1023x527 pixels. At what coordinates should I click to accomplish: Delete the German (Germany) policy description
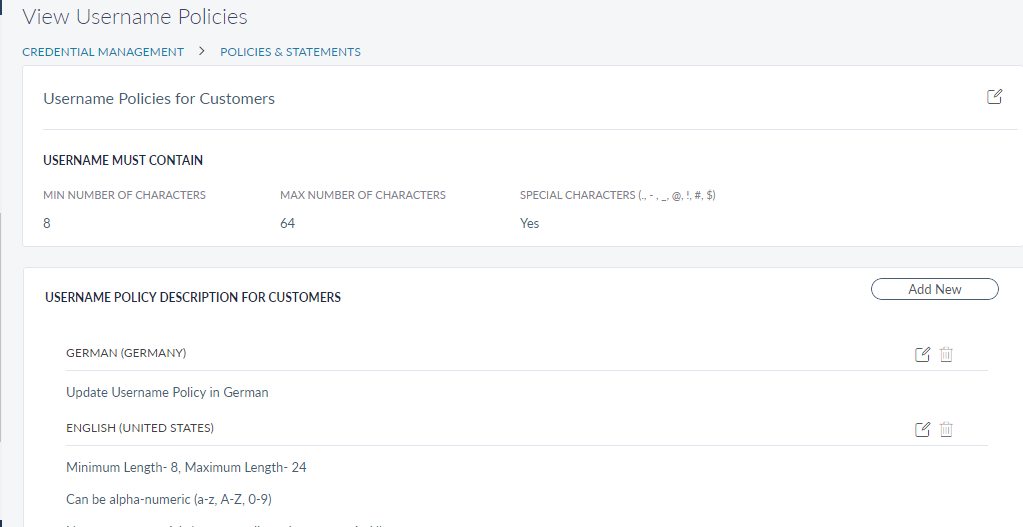(x=946, y=355)
